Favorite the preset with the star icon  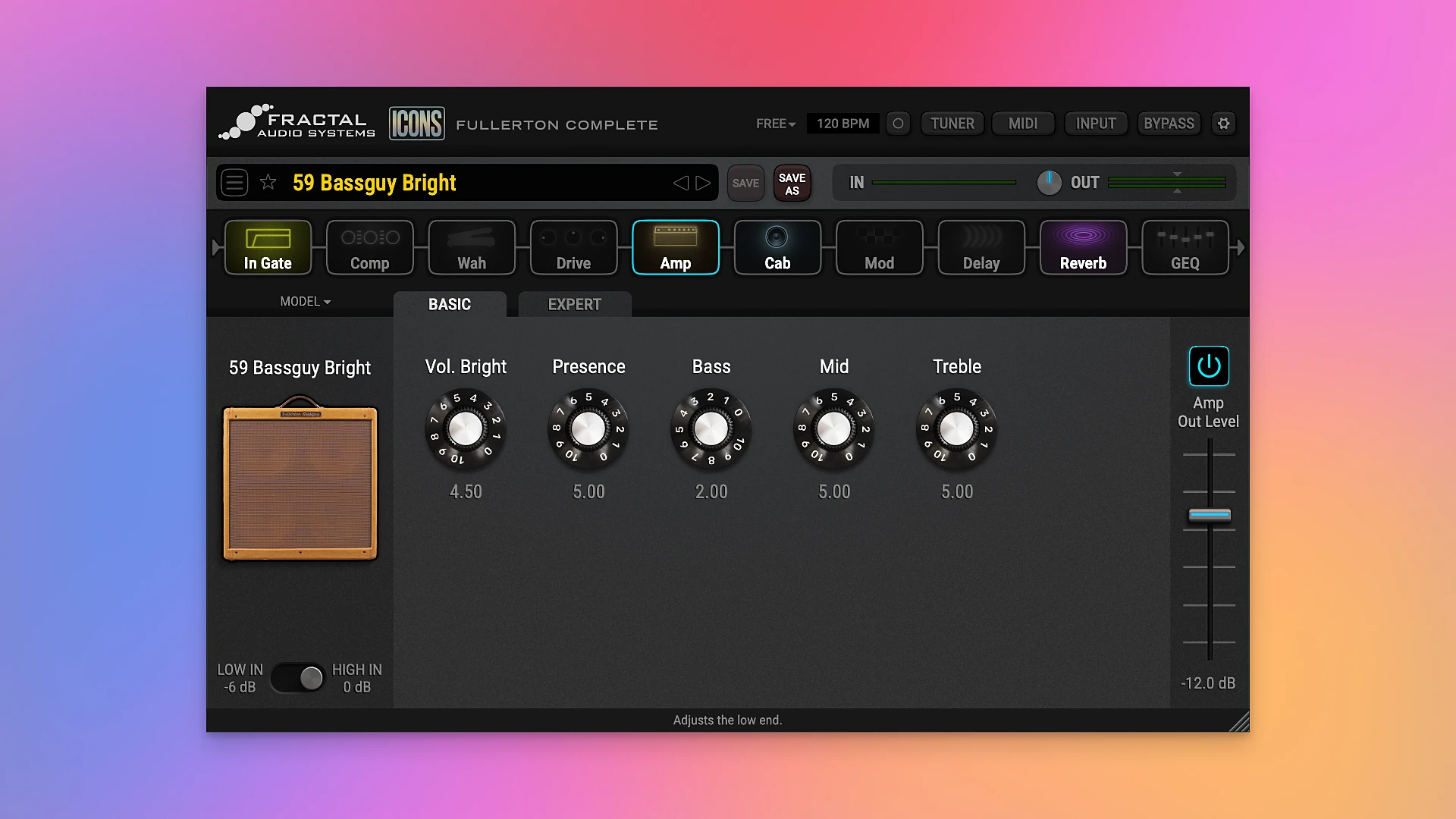pyautogui.click(x=268, y=182)
